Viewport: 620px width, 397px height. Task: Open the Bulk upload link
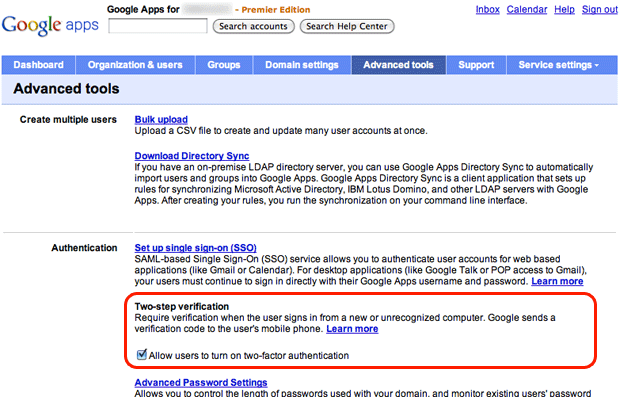(161, 119)
